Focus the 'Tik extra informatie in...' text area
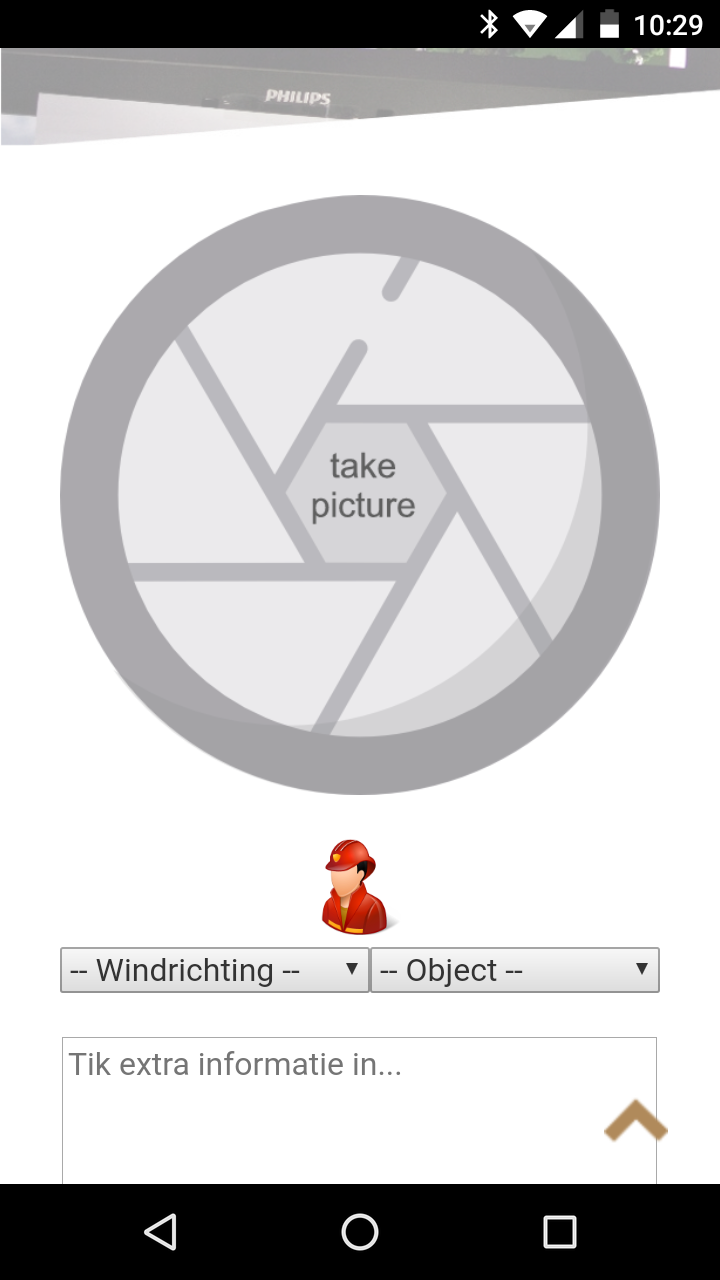Viewport: 720px width, 1280px height. pyautogui.click(x=359, y=1111)
